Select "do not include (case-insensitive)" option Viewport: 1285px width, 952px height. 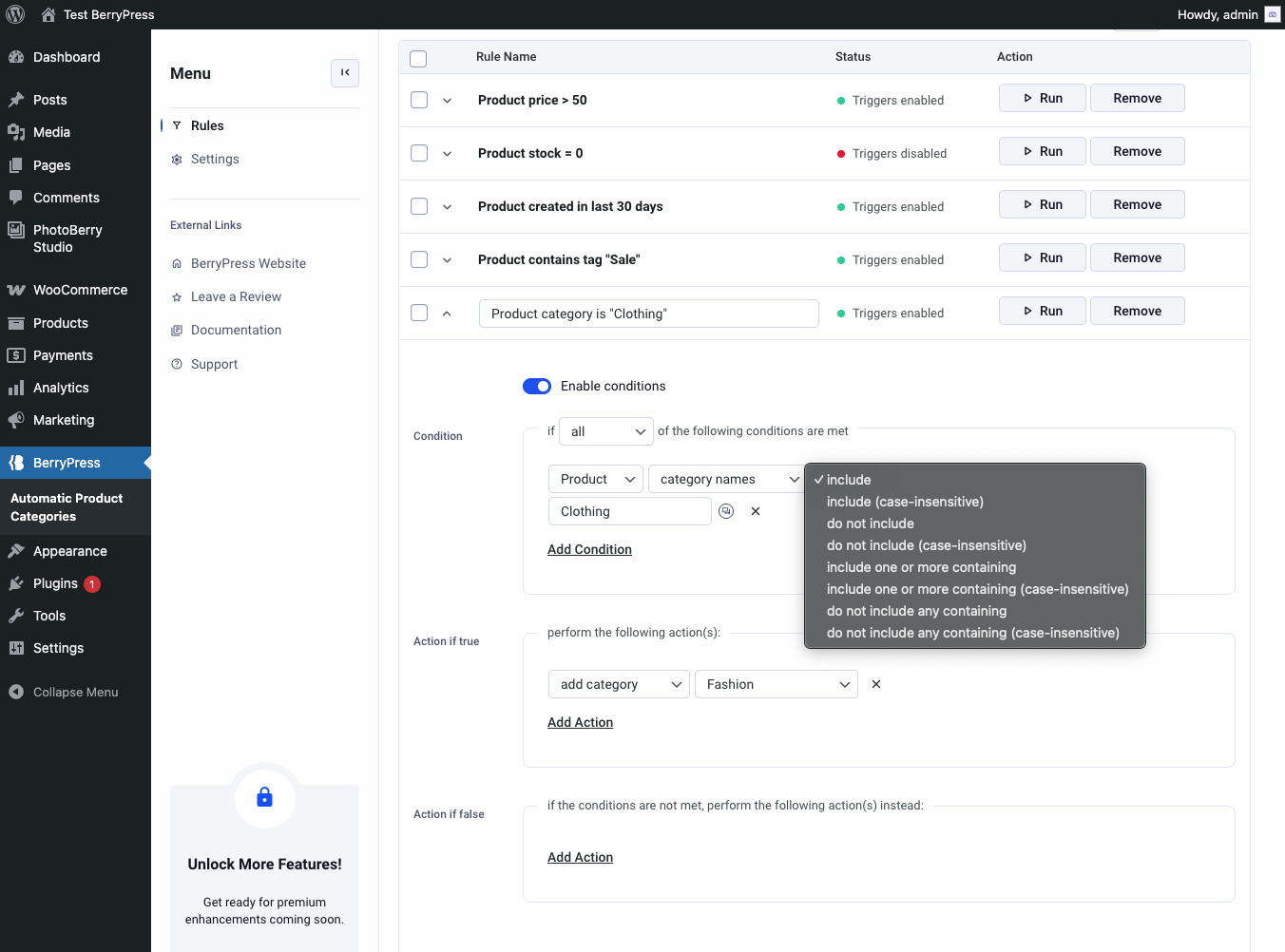(975, 545)
